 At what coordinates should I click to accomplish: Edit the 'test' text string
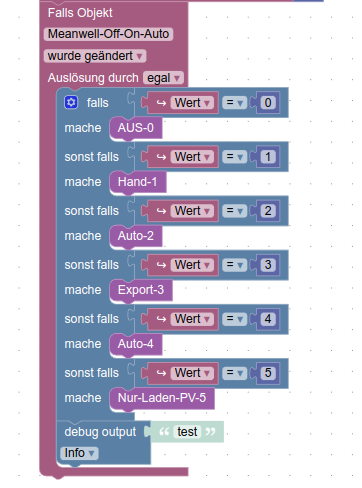coord(187,432)
